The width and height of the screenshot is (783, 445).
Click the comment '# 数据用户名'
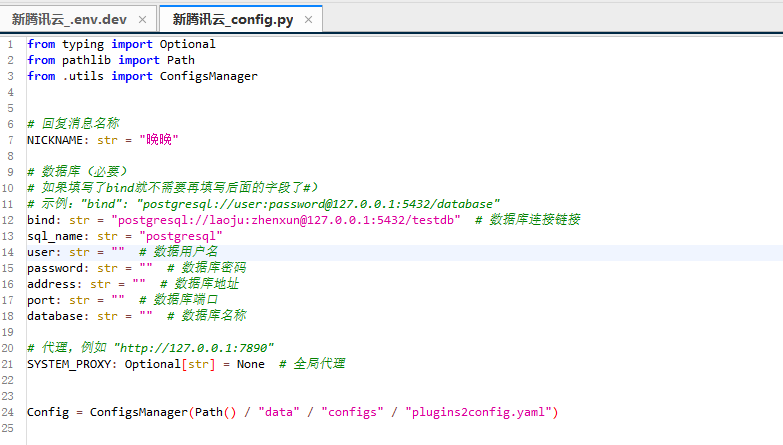click(178, 252)
